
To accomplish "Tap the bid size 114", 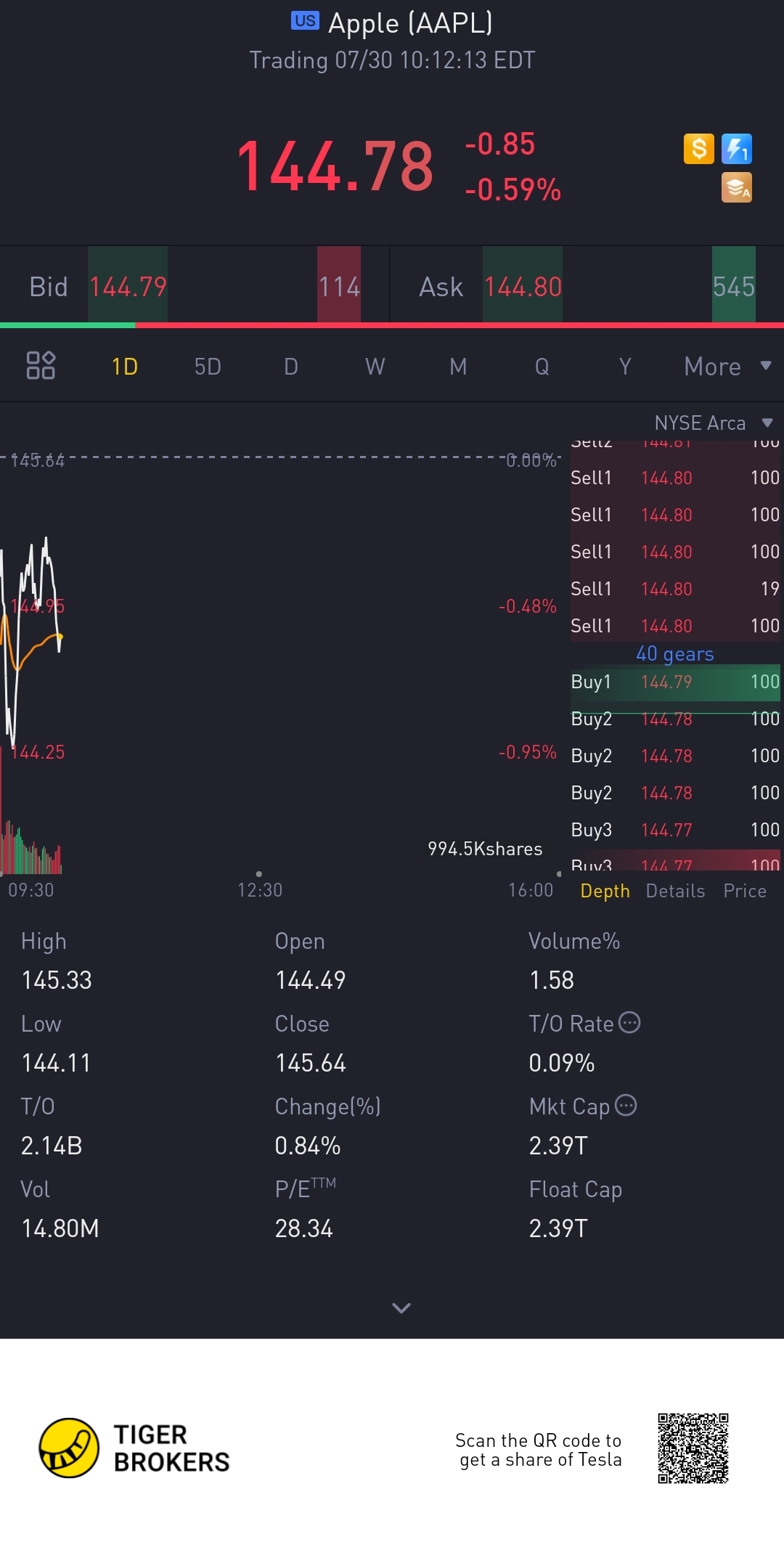I will 339,287.
